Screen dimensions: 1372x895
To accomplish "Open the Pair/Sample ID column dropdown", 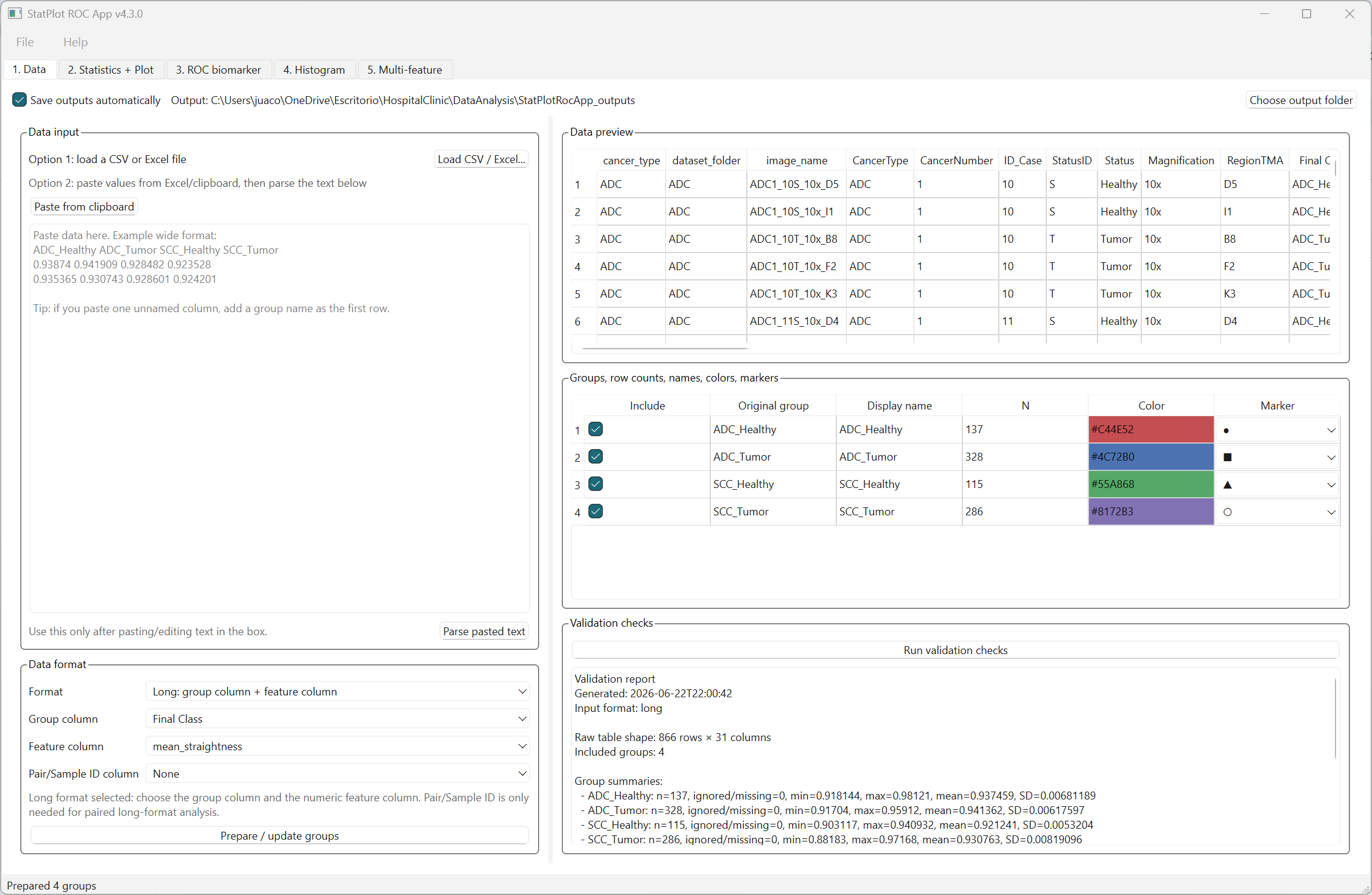I will coord(338,774).
